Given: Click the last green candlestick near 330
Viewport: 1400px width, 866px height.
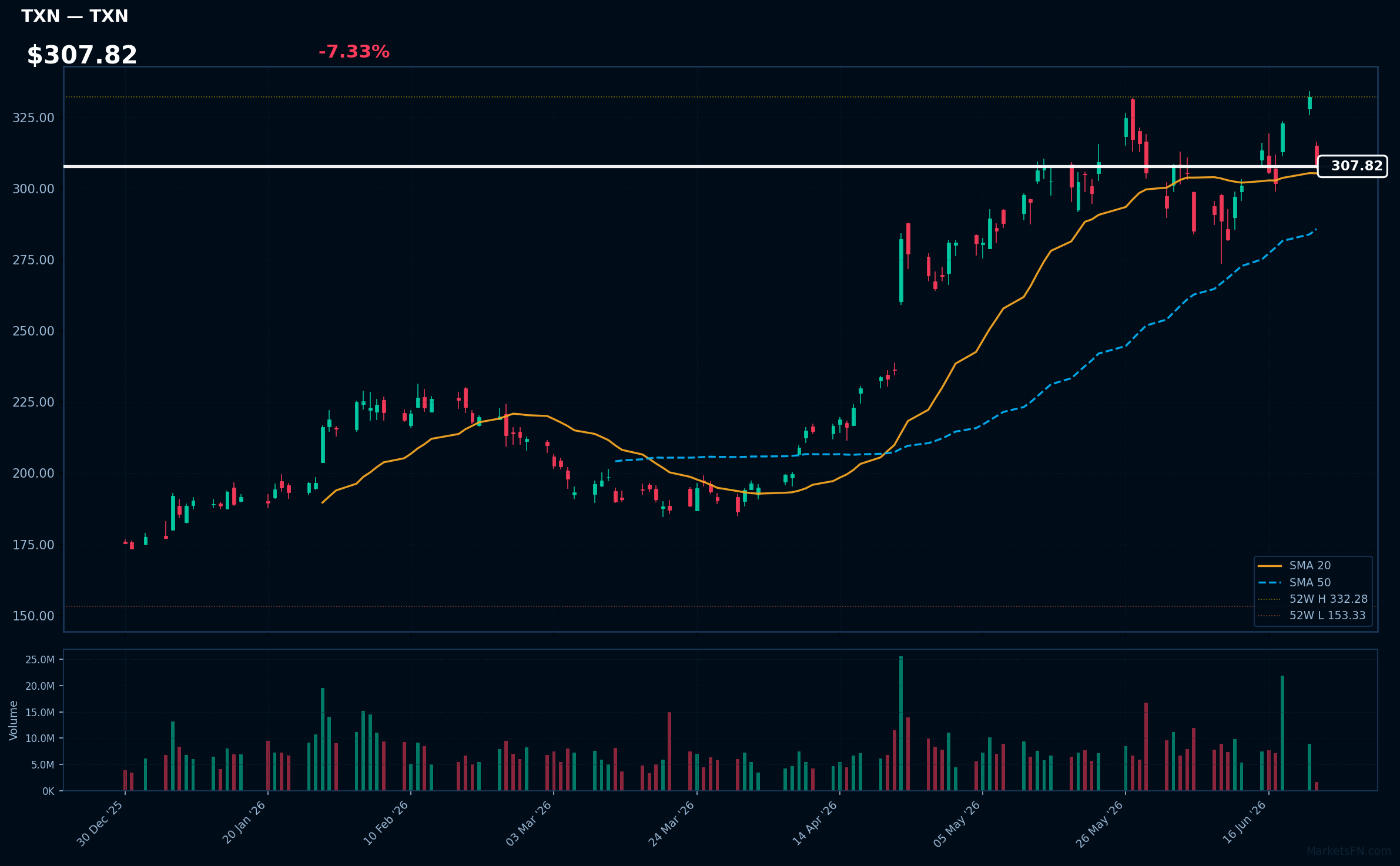Looking at the screenshot, I should [1309, 103].
